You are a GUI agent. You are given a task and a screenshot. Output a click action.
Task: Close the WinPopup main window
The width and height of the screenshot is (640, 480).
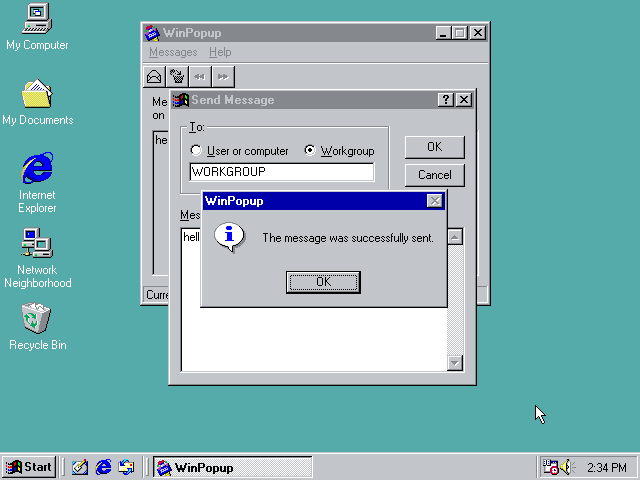[478, 33]
